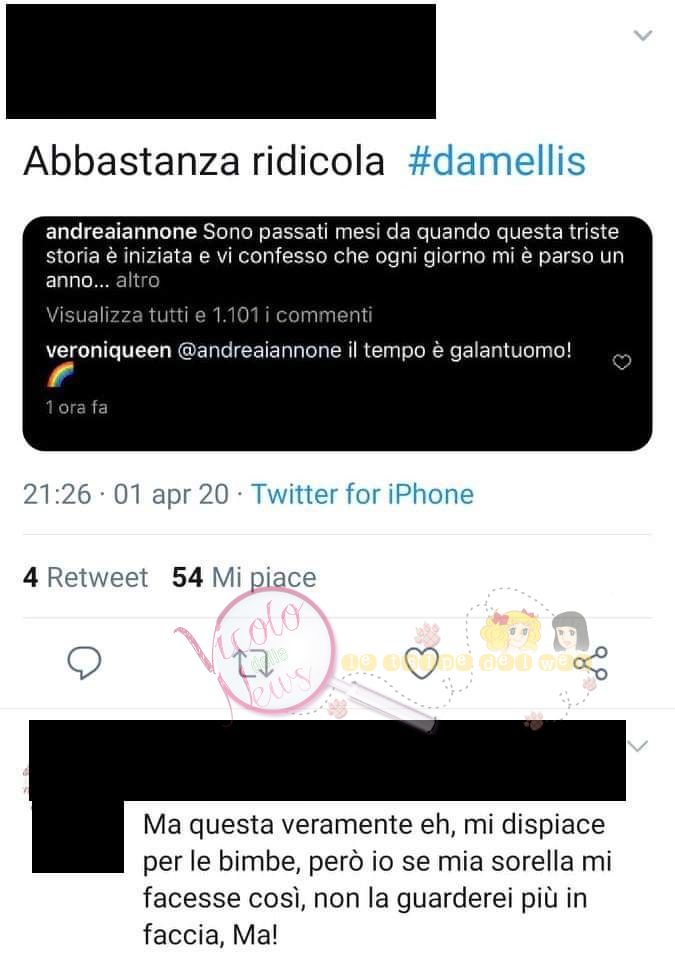This screenshot has height=962, width=675.
Task: Open the share icon
Action: (591, 663)
